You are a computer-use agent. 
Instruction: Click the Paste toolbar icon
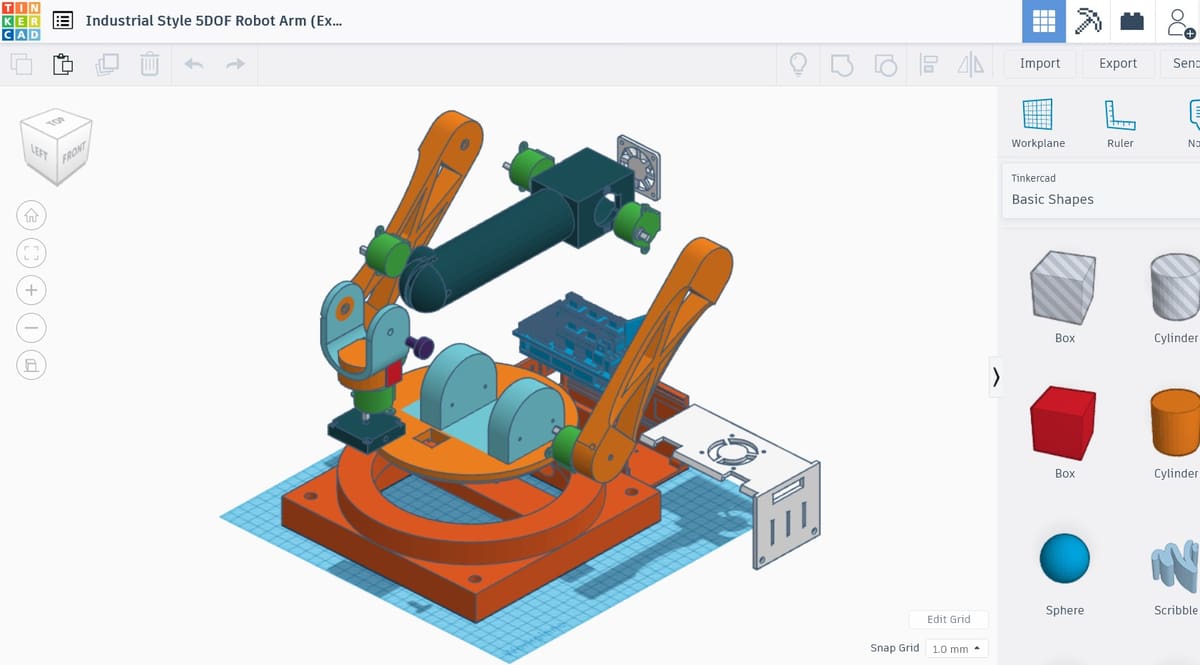pyautogui.click(x=62, y=65)
